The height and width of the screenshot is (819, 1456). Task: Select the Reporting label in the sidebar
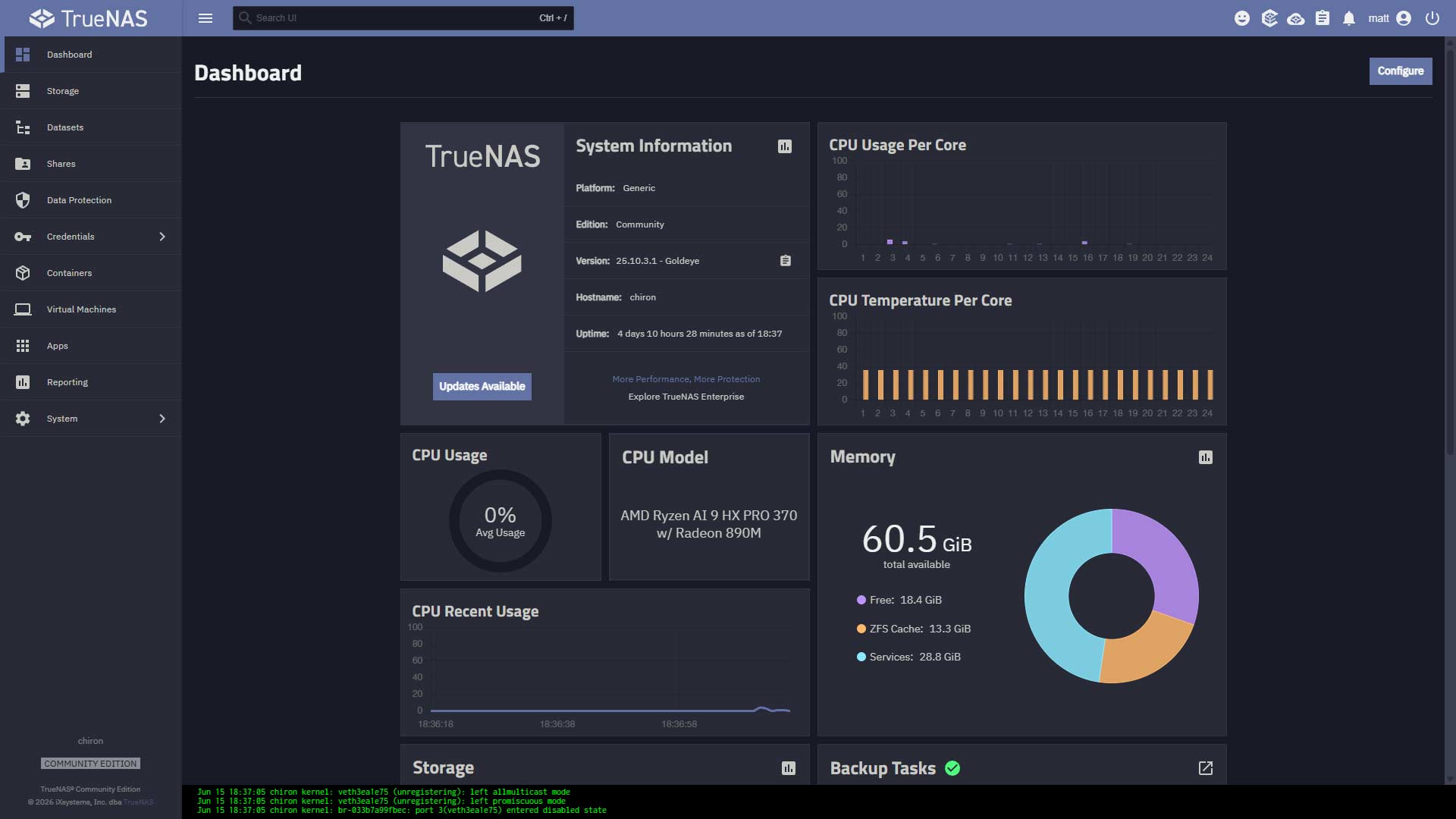coord(67,382)
